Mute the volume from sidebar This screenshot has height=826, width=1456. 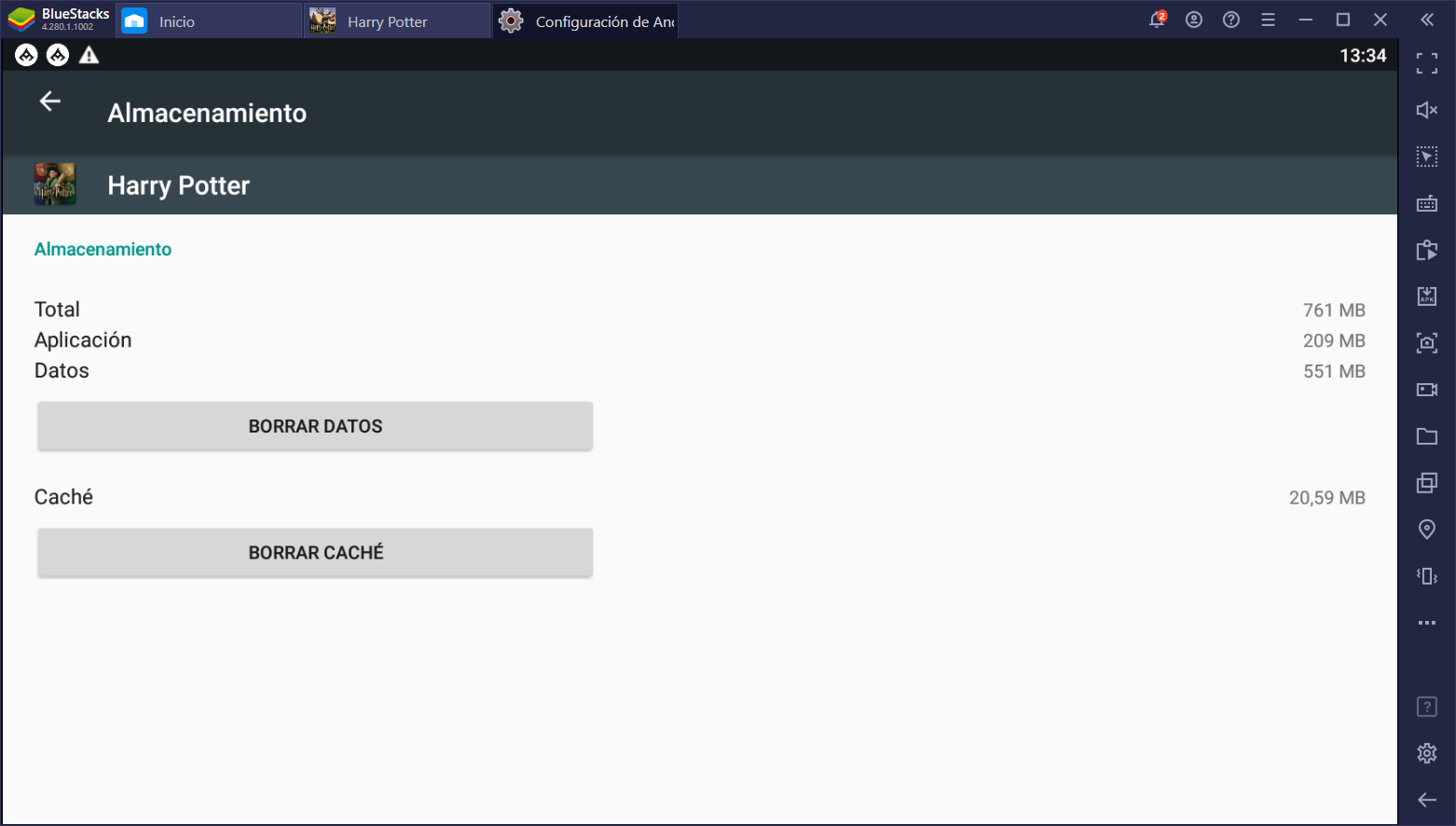tap(1427, 110)
